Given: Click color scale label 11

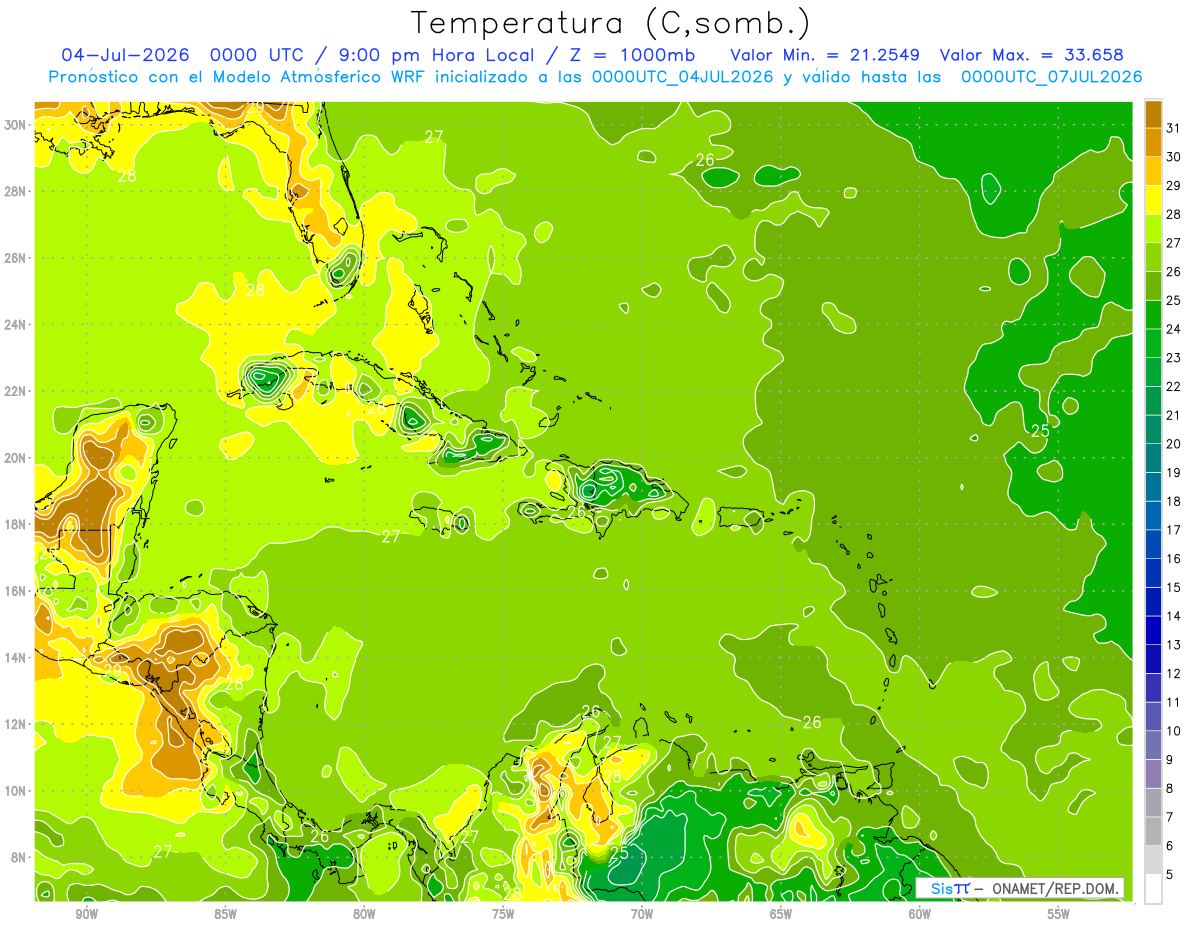Looking at the screenshot, I should point(1174,702).
